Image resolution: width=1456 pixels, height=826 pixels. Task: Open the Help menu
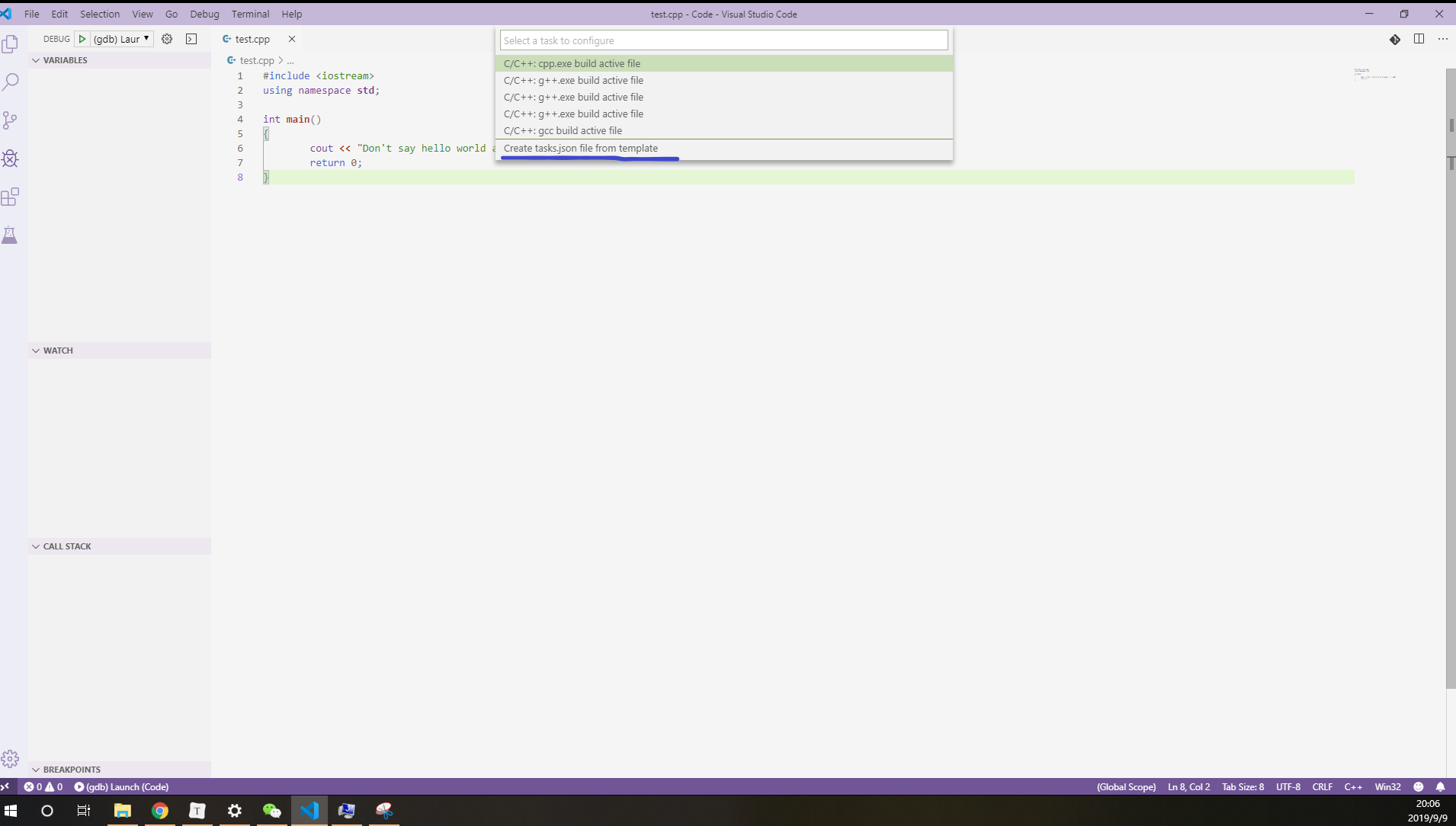(292, 14)
